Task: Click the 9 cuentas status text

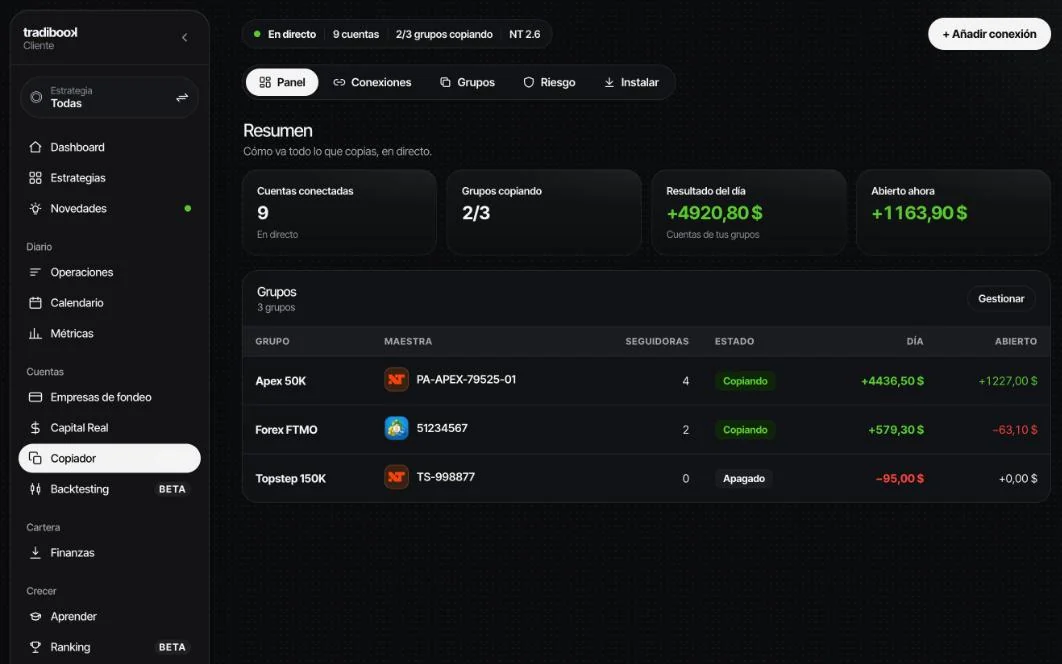Action: click(x=356, y=34)
